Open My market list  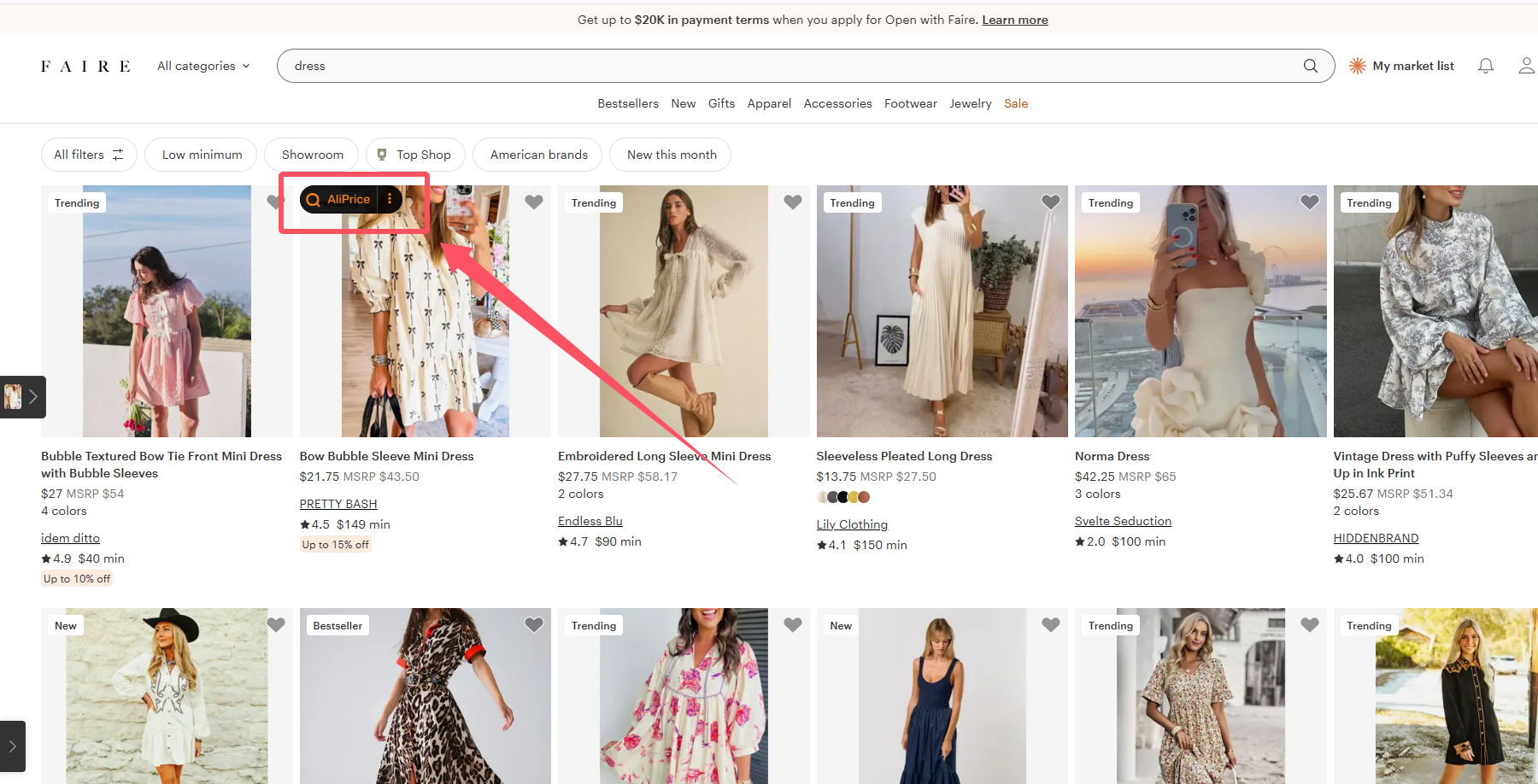[1401, 66]
